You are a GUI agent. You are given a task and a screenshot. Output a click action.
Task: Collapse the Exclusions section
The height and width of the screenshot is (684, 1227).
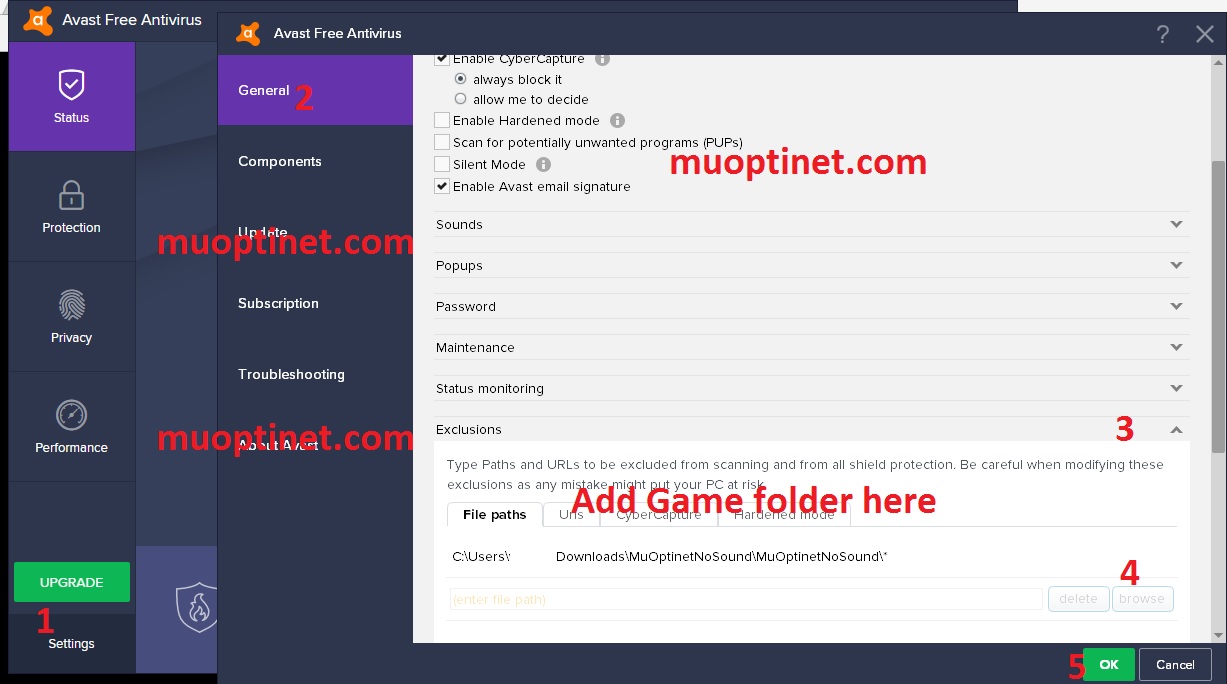[x=1176, y=430]
